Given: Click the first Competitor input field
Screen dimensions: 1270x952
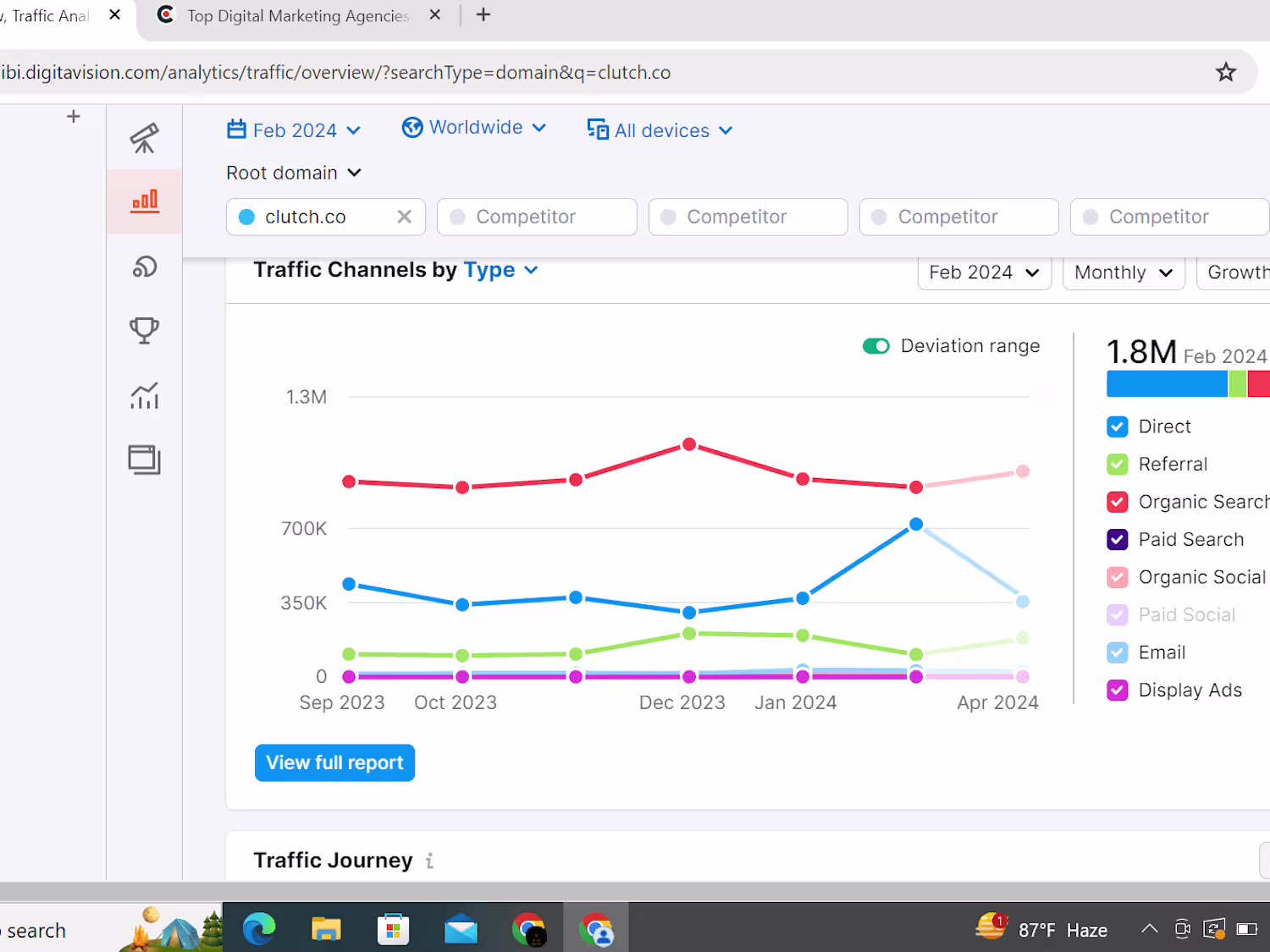Looking at the screenshot, I should tap(537, 217).
